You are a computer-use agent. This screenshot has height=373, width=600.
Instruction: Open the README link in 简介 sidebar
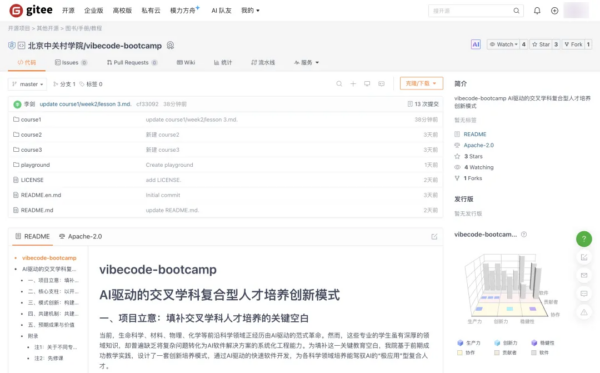click(x=474, y=134)
